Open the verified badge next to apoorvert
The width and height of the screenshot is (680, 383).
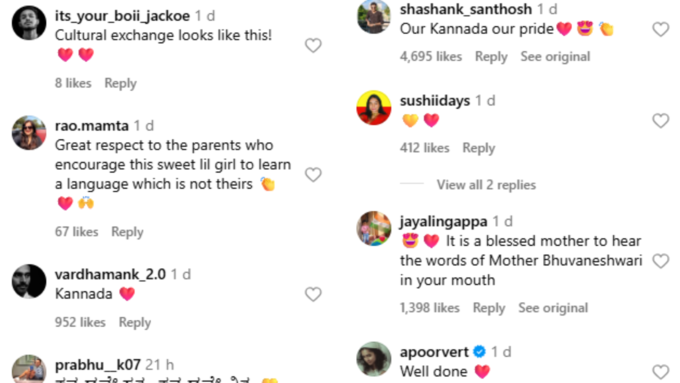[x=479, y=351]
